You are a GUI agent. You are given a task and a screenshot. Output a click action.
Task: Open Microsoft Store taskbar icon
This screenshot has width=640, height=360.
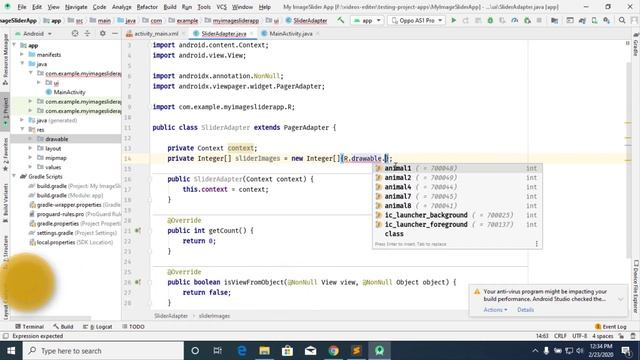click(x=287, y=351)
